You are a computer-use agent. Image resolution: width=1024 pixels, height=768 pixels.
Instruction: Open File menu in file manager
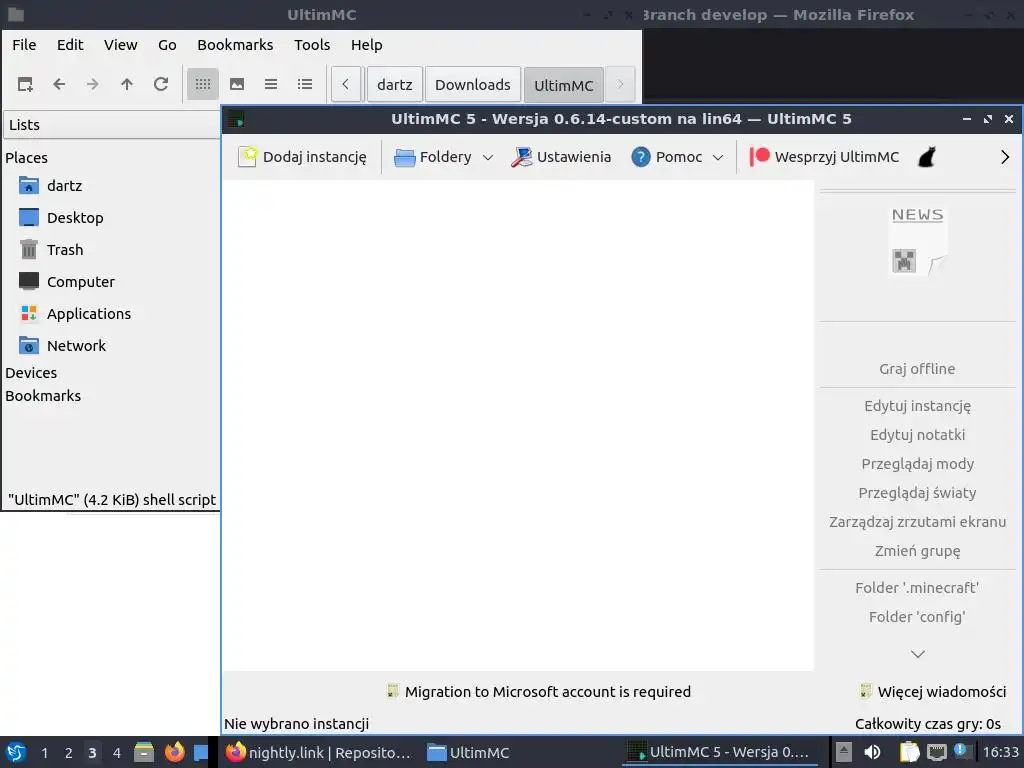click(24, 45)
